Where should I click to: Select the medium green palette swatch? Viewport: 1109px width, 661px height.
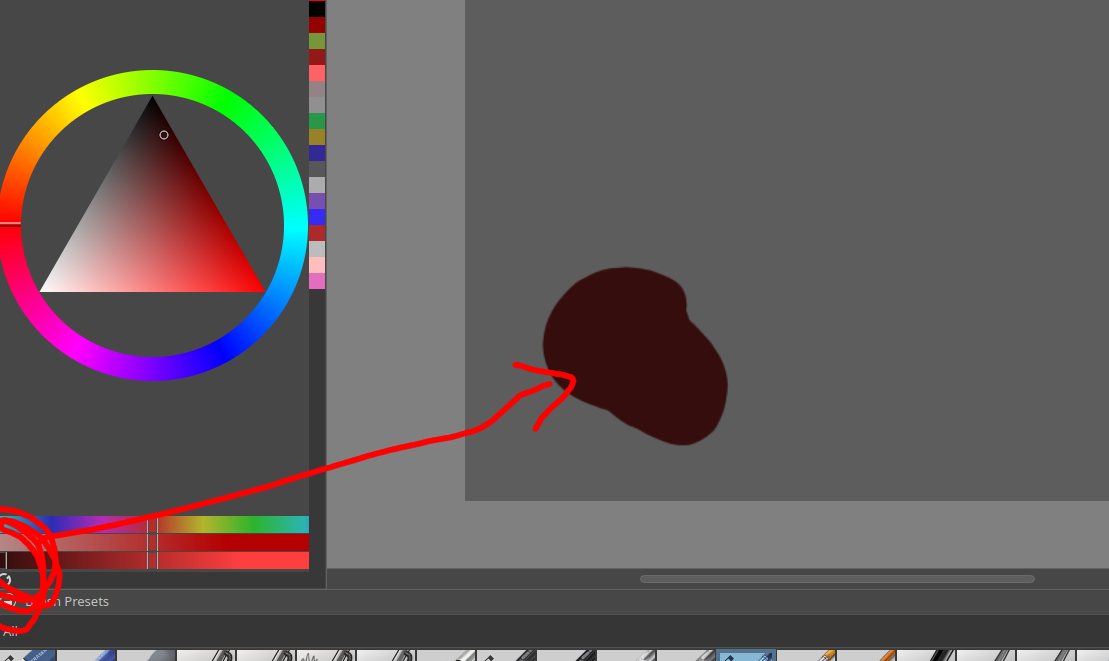click(317, 121)
